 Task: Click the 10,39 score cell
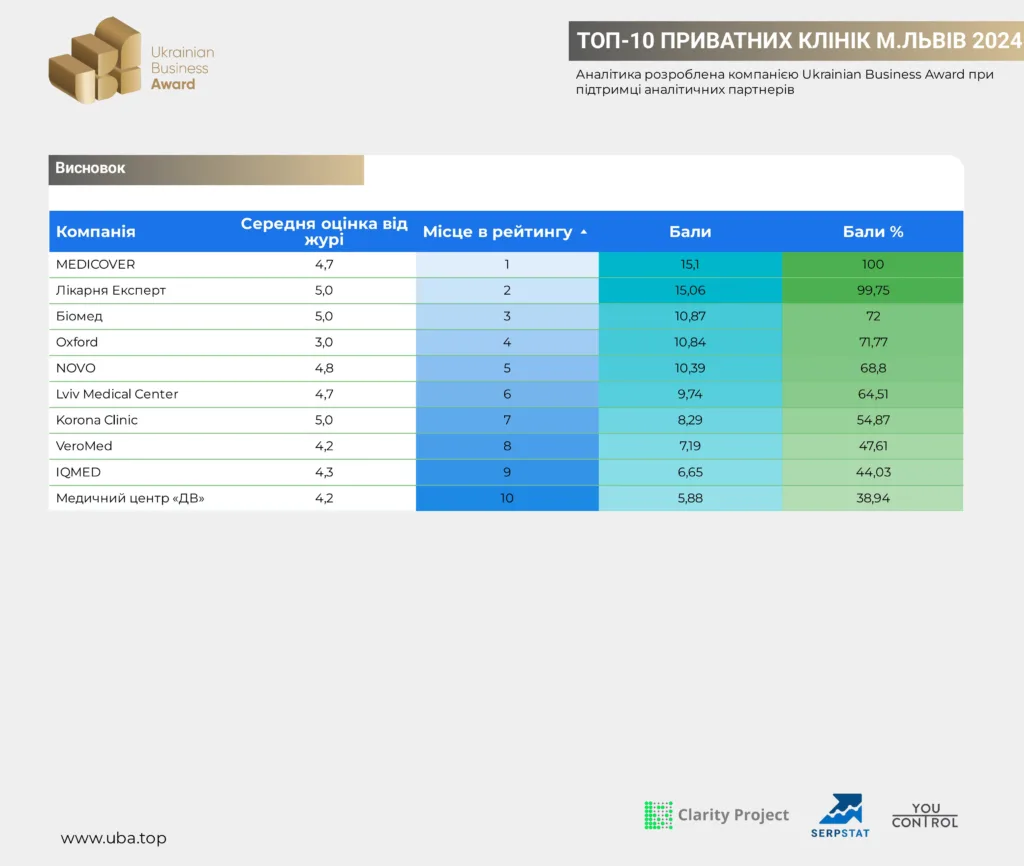pyautogui.click(x=690, y=368)
